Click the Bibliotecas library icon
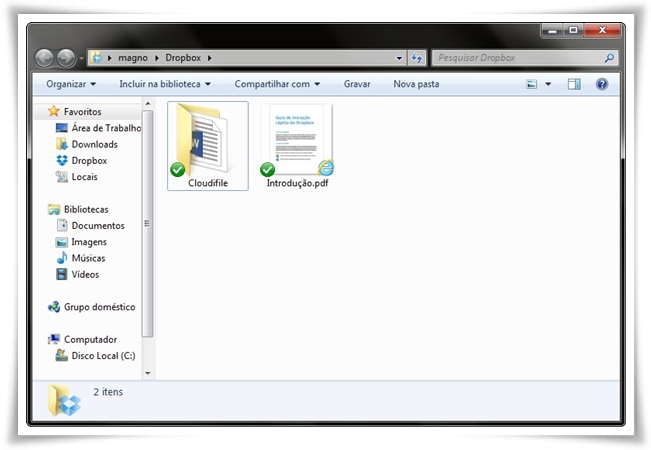The width and height of the screenshot is (651, 450). [54, 209]
